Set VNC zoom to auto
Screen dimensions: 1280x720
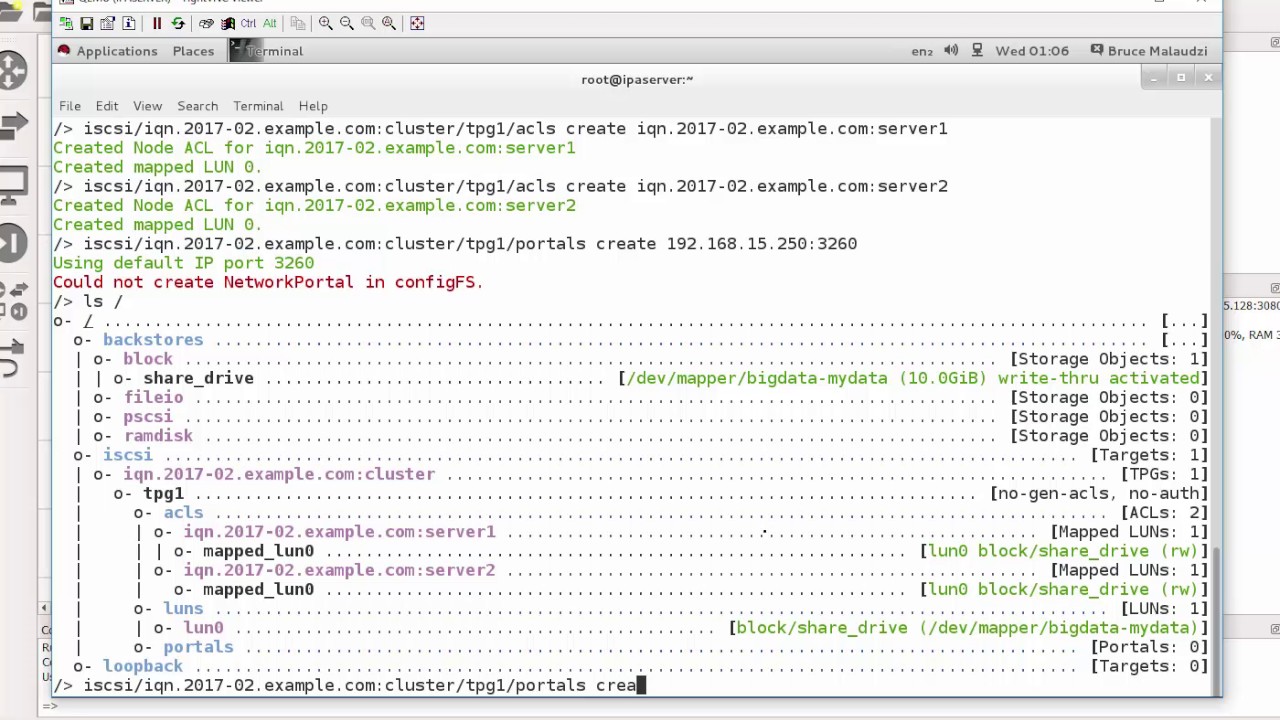tap(389, 23)
